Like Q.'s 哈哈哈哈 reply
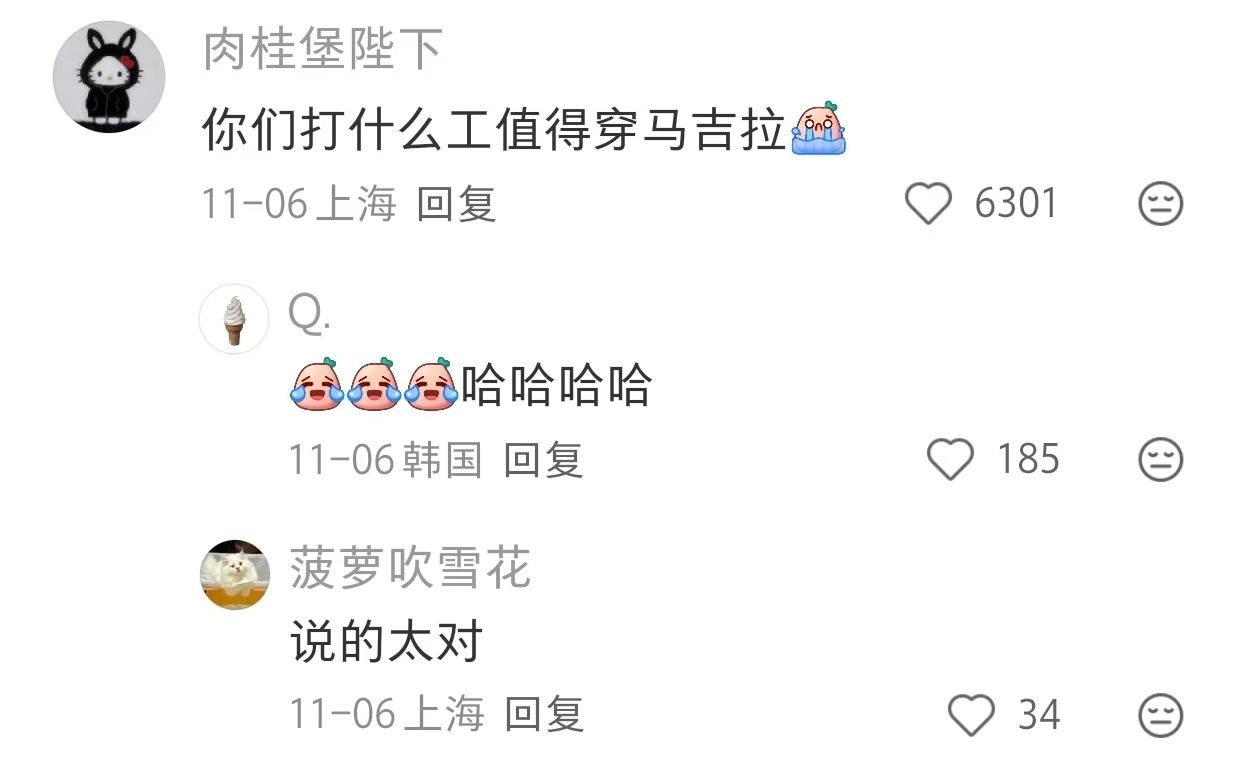 coord(950,460)
